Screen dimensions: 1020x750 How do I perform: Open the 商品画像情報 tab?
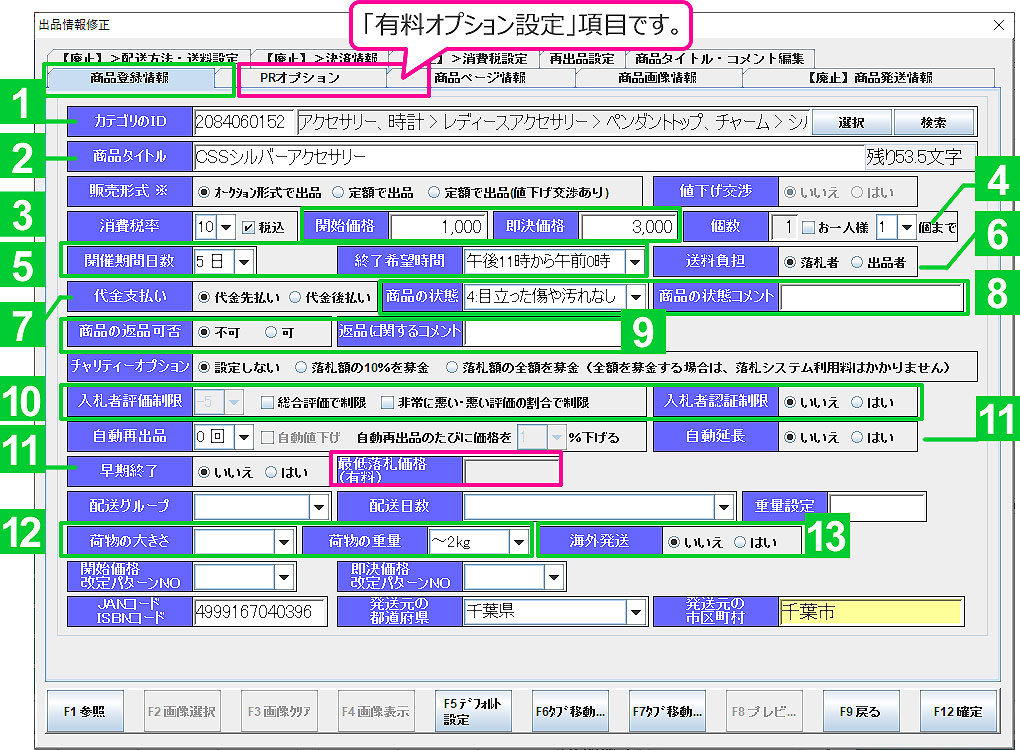point(658,78)
